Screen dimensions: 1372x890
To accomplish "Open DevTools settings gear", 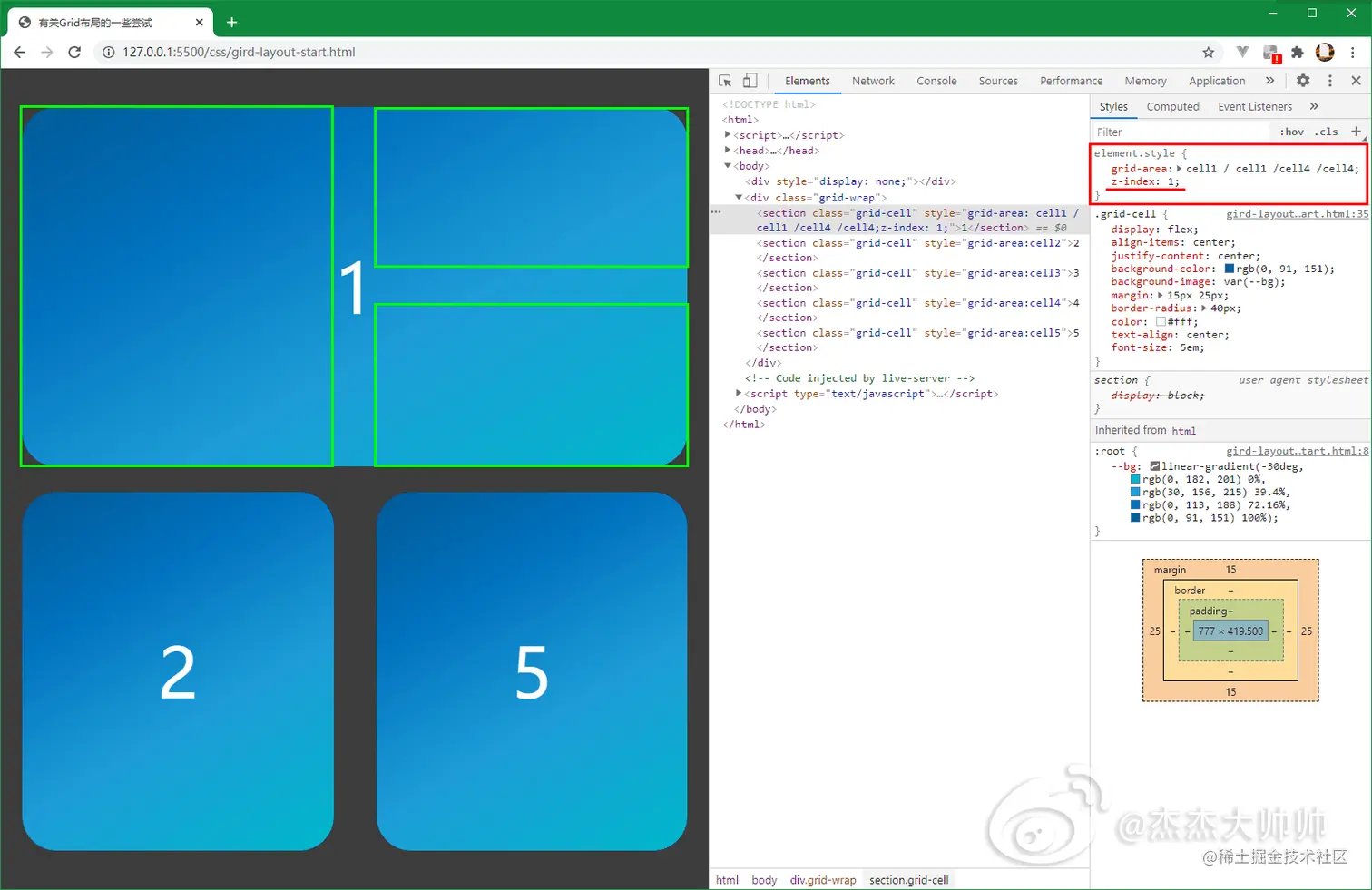I will 1303,81.
